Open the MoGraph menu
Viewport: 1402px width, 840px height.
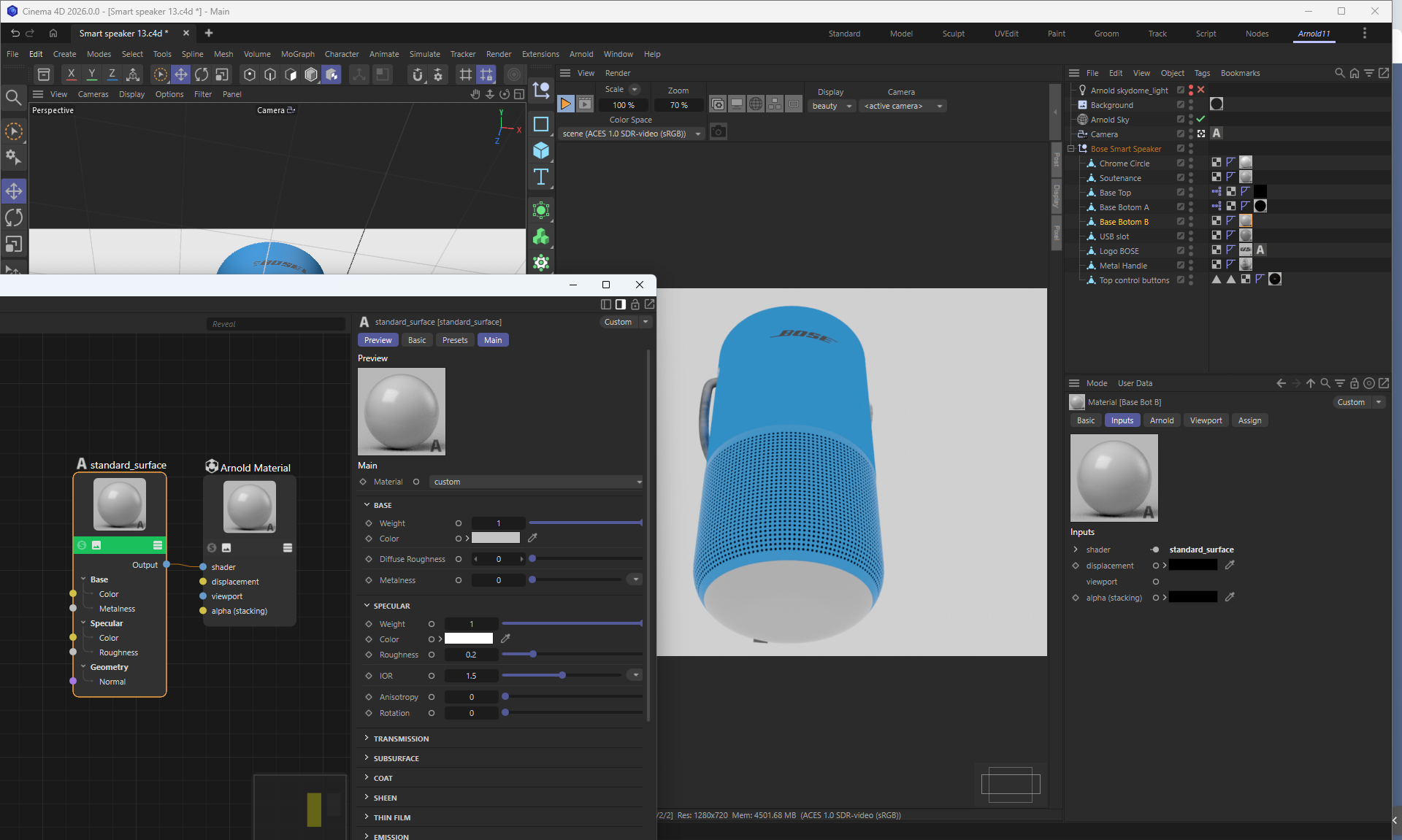[297, 54]
